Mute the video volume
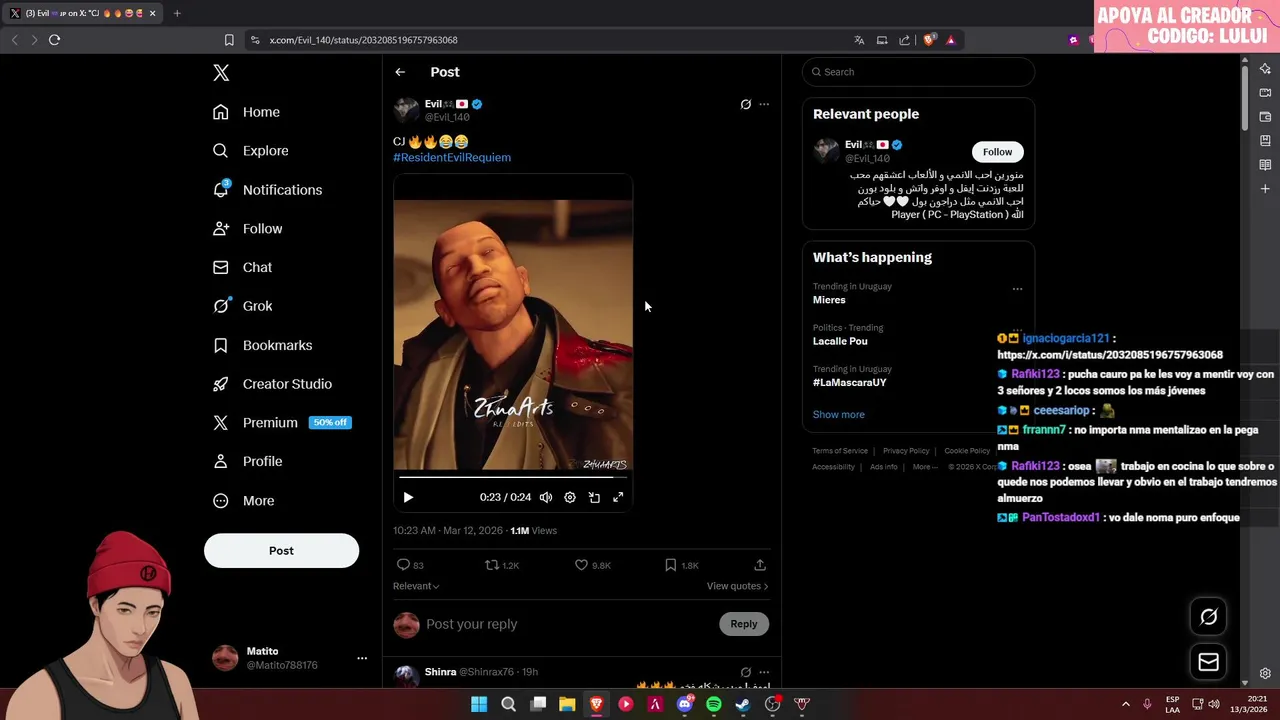 pos(546,497)
